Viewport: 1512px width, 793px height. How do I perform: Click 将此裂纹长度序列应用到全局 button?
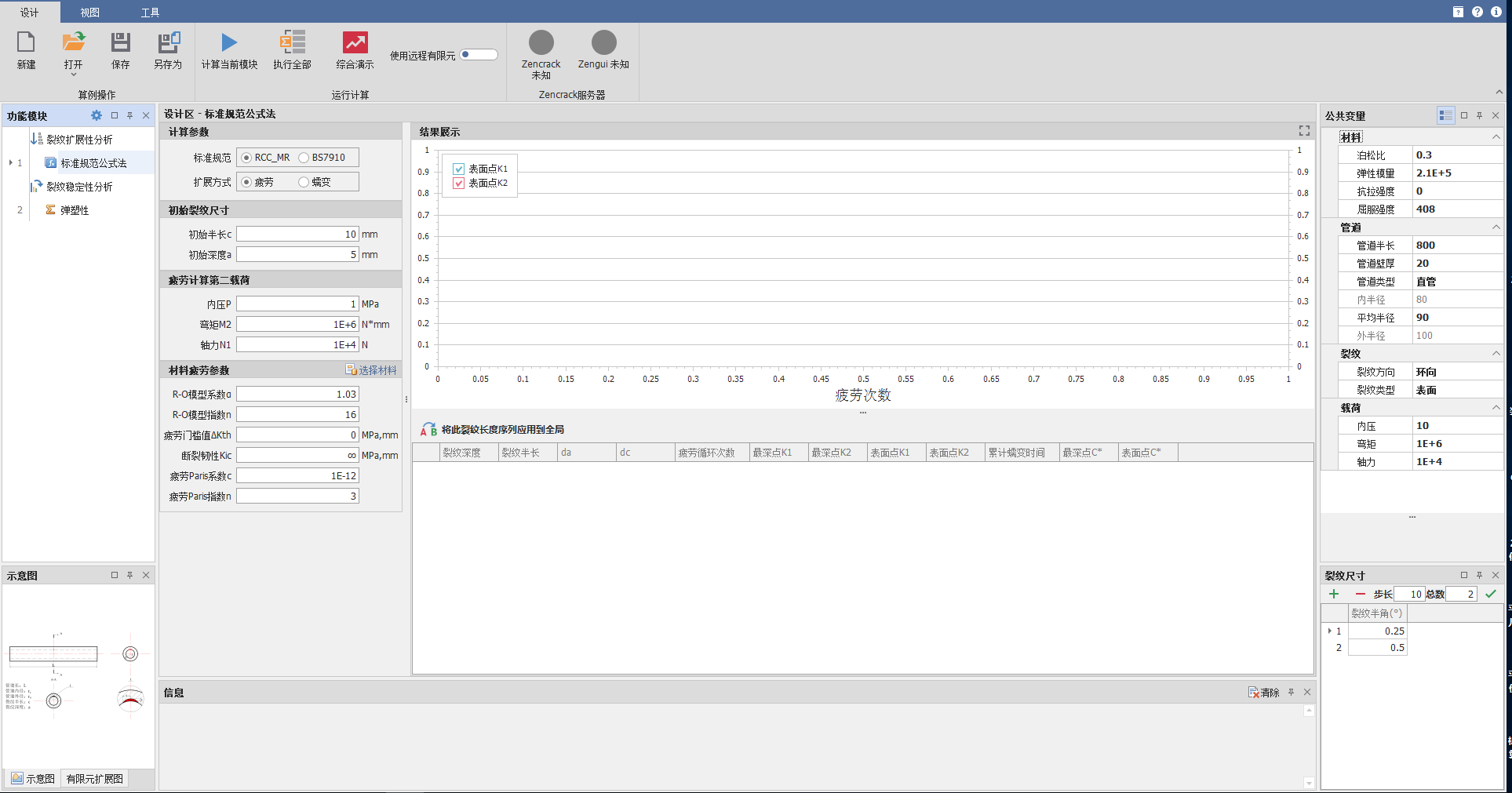[493, 429]
